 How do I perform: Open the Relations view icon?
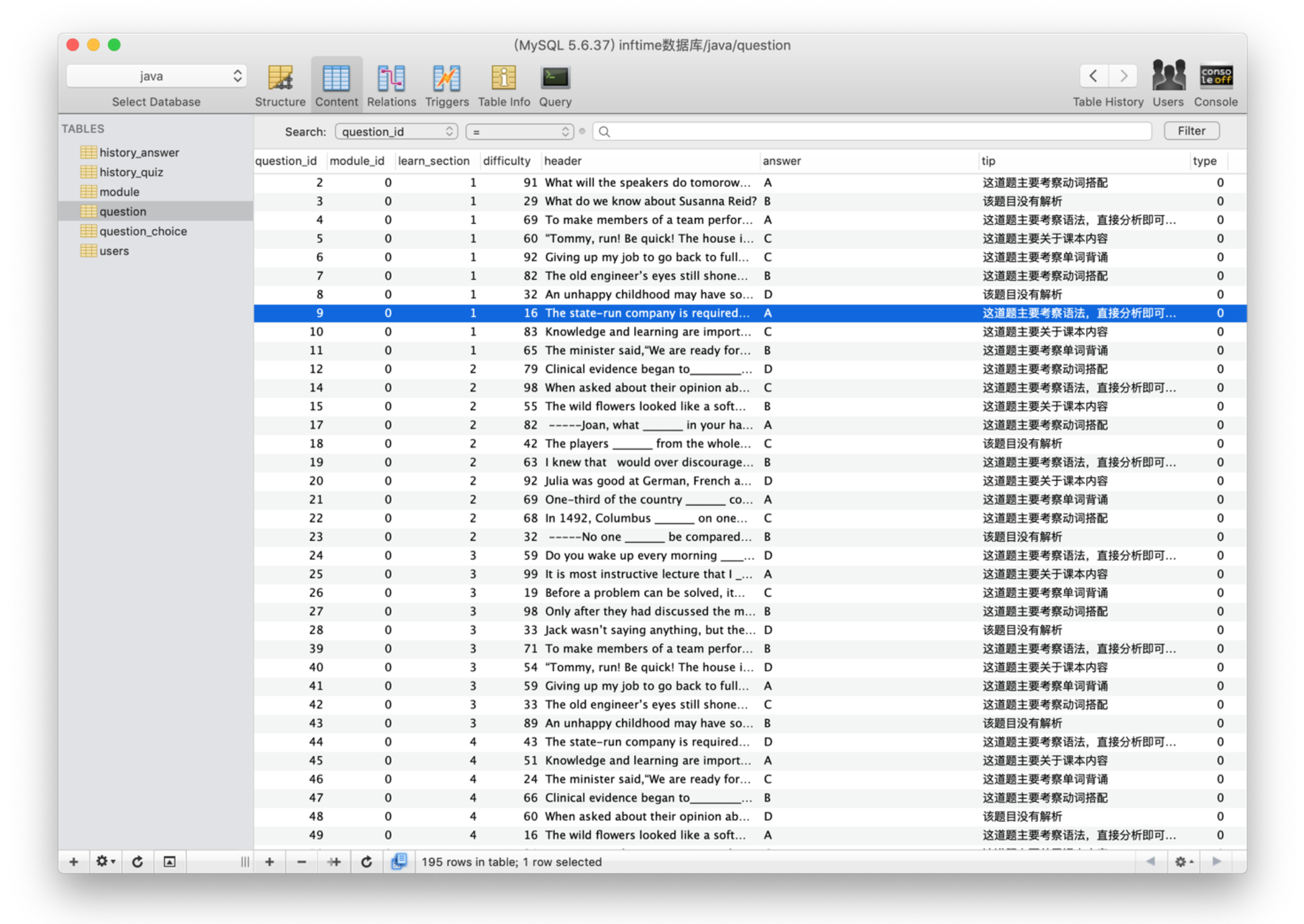tap(391, 79)
